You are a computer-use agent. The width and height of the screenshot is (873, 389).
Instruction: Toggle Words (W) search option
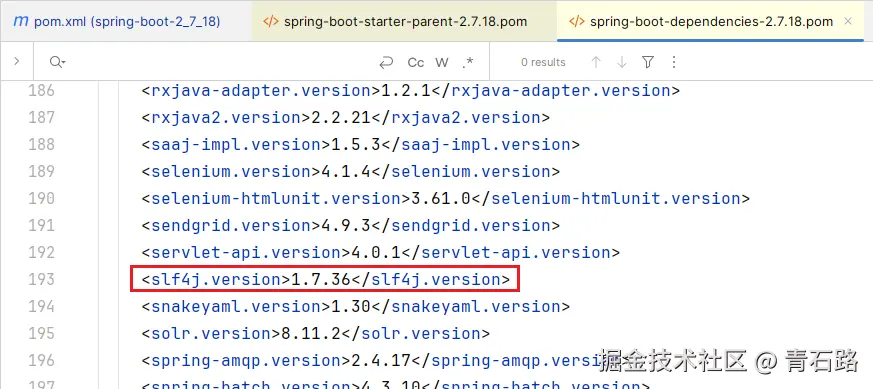[x=442, y=62]
